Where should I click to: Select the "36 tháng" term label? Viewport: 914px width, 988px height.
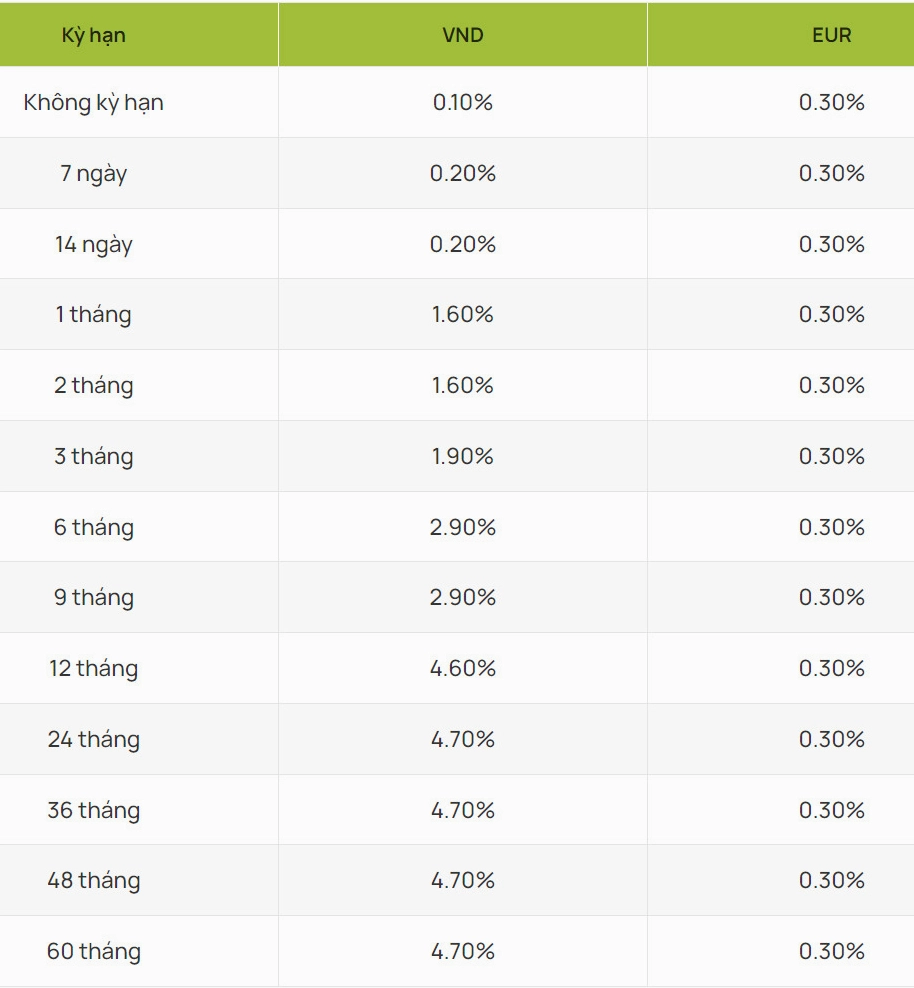[x=94, y=810]
